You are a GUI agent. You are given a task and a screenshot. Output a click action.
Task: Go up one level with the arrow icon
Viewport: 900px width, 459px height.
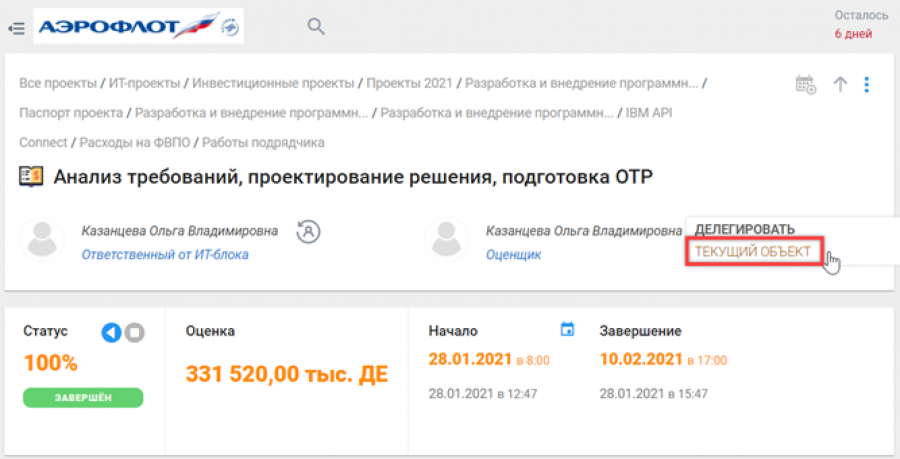(x=840, y=85)
